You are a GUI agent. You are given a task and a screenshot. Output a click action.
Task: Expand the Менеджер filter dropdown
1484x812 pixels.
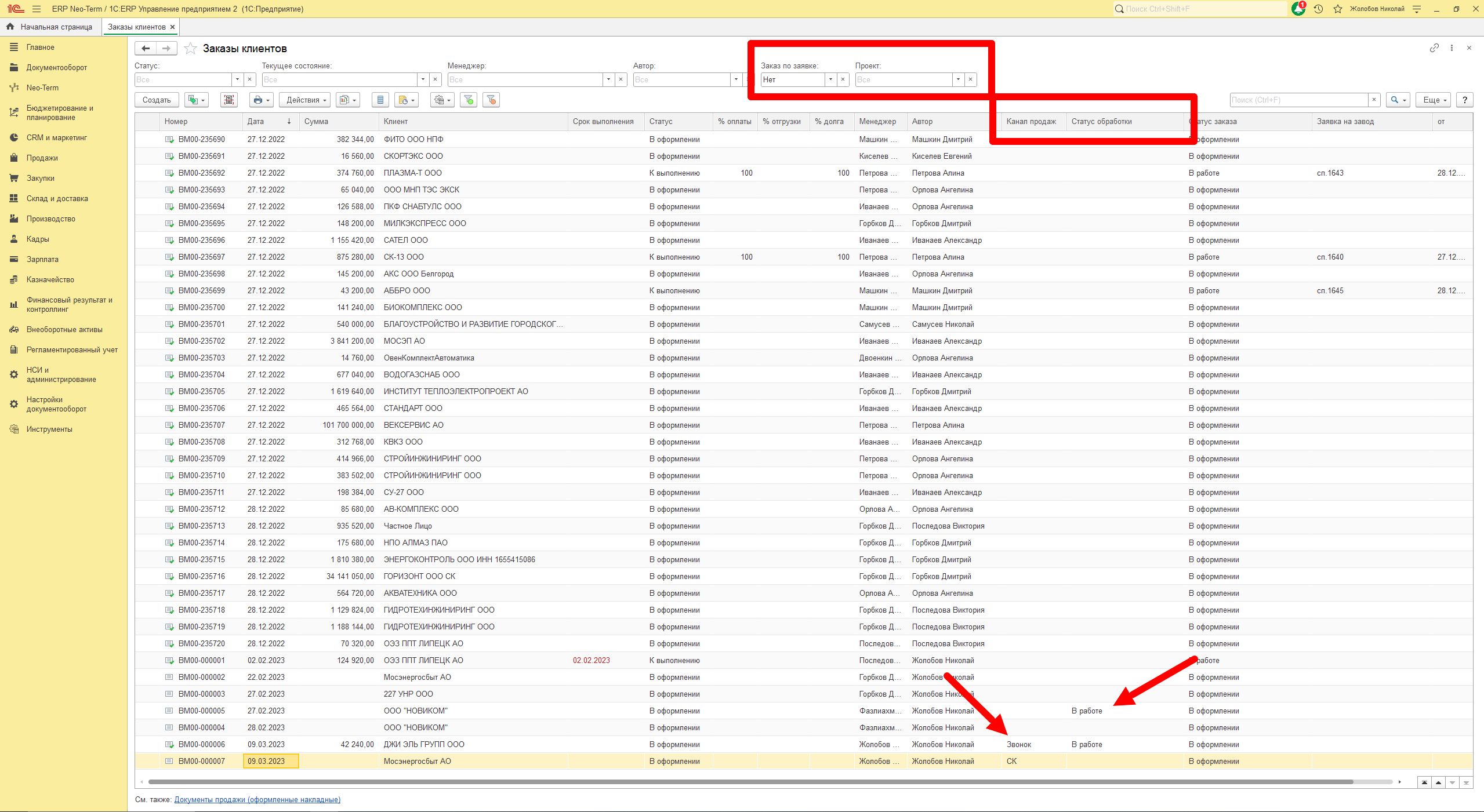pyautogui.click(x=608, y=79)
